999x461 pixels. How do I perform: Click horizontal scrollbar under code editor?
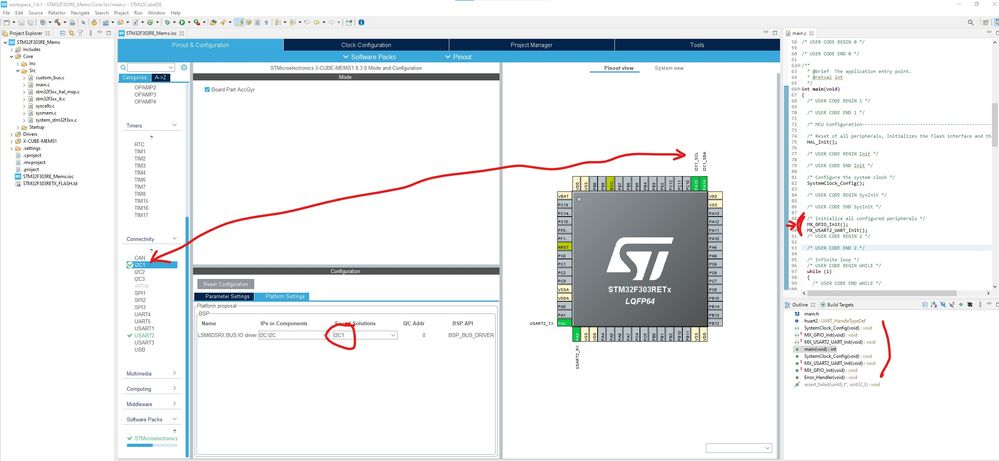(x=882, y=294)
